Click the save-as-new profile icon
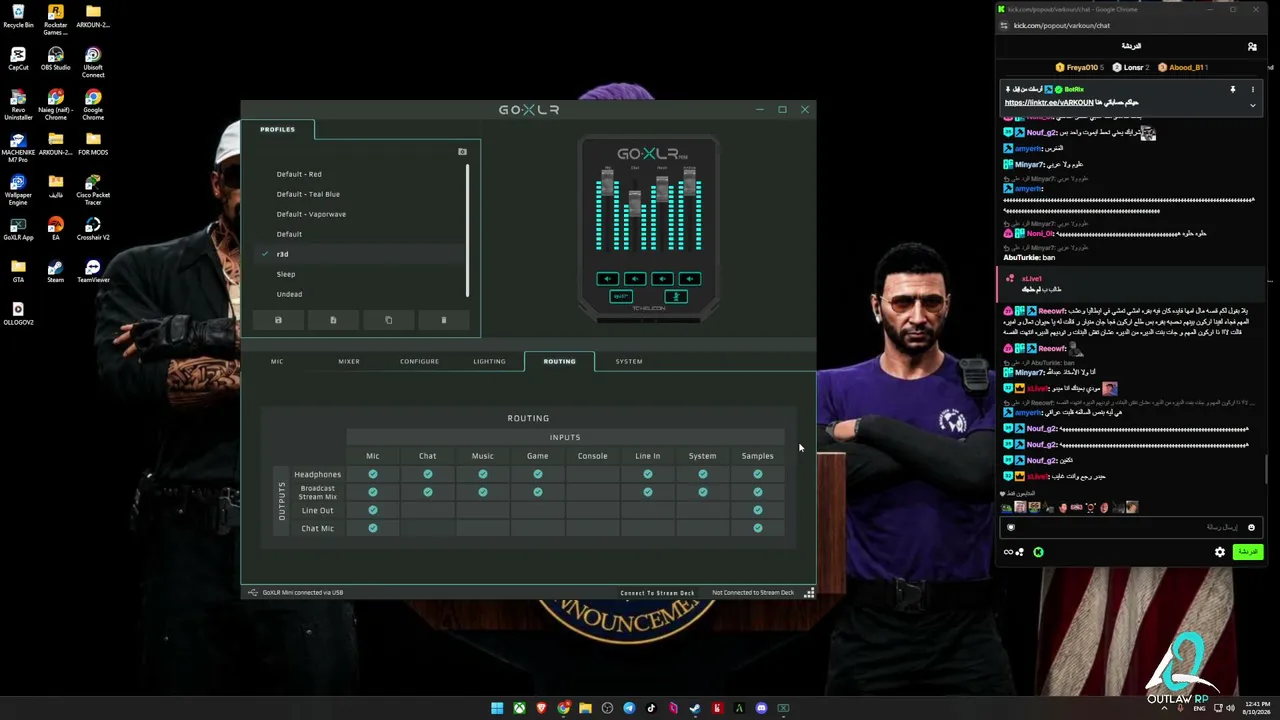The image size is (1280, 720). [333, 320]
